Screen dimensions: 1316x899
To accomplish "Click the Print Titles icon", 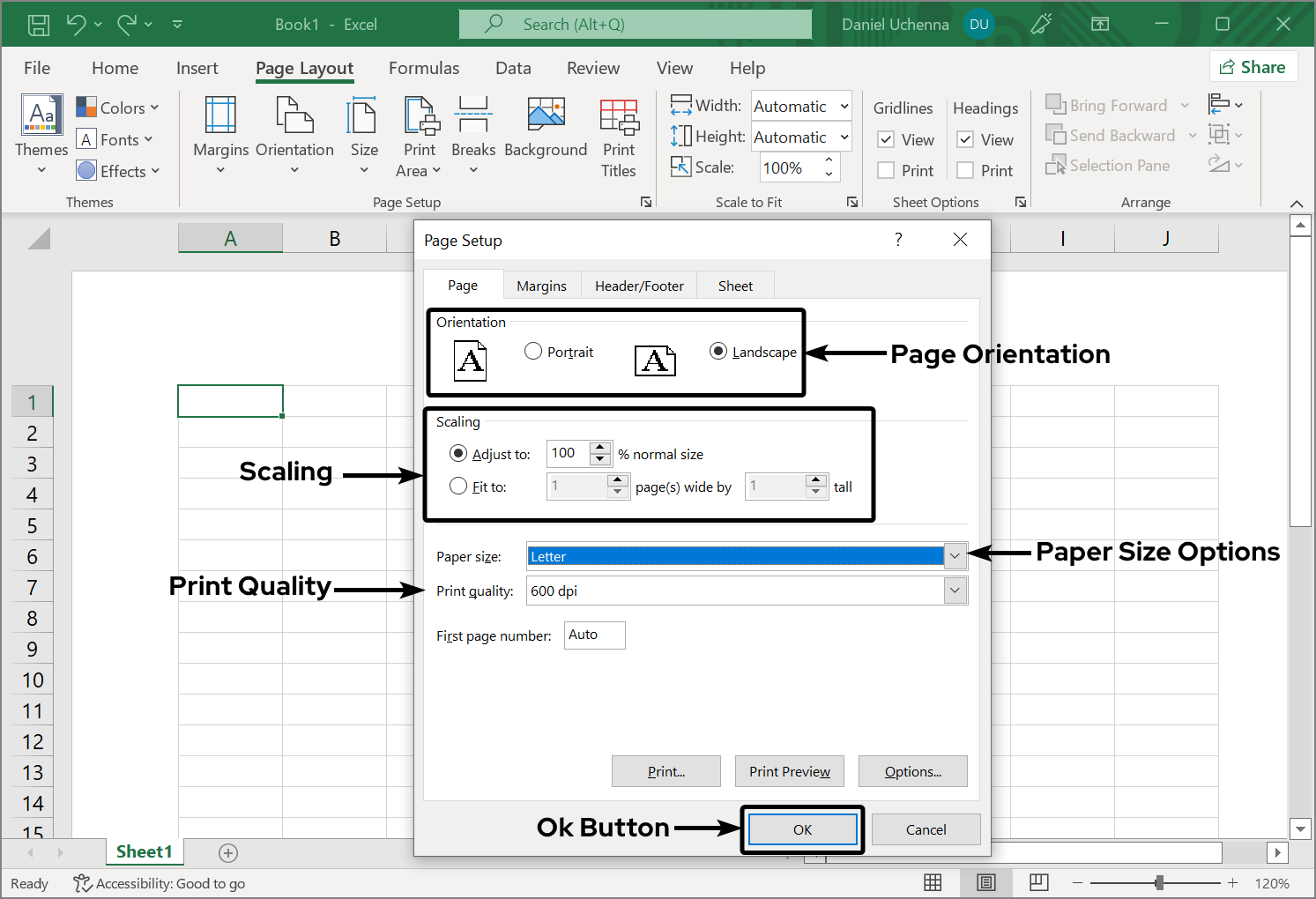I will tap(619, 116).
